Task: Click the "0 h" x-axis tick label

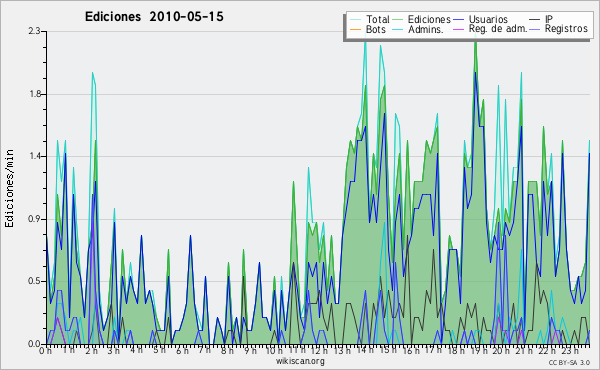Action: pos(45,350)
